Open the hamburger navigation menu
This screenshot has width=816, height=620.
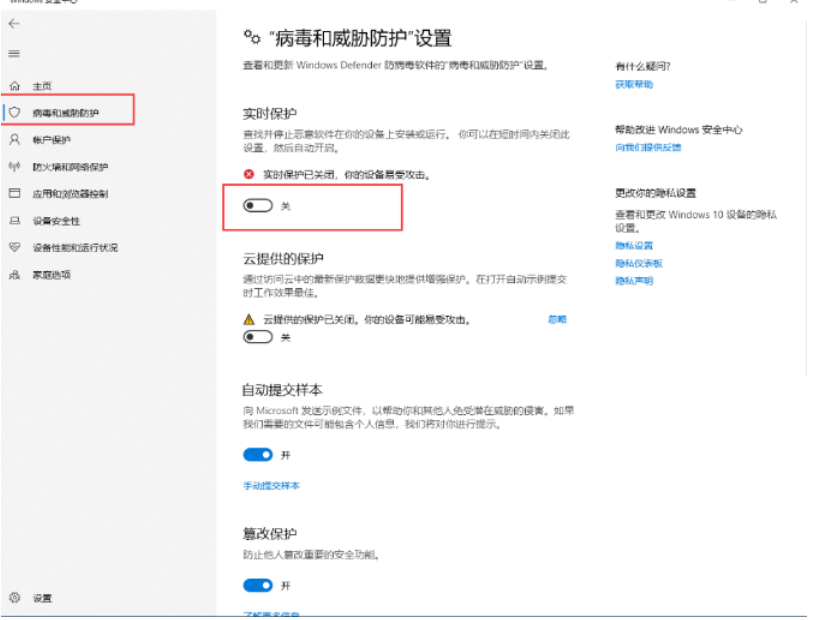click(14, 54)
